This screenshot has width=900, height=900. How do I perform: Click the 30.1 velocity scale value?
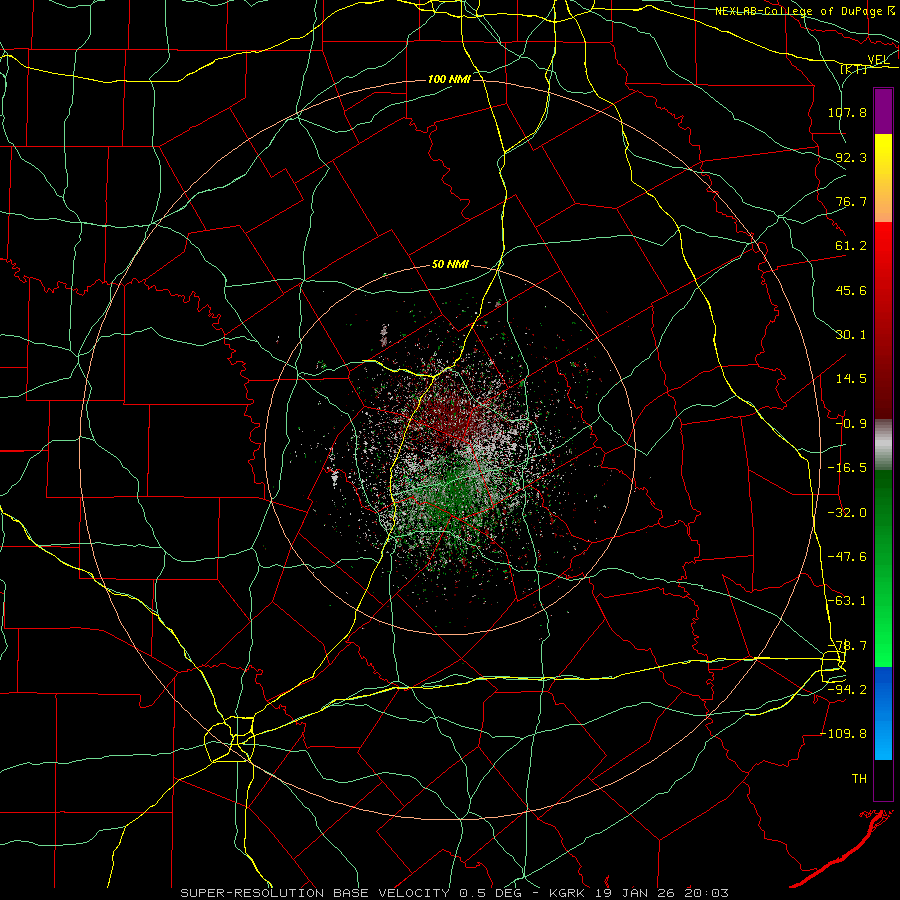coord(851,335)
